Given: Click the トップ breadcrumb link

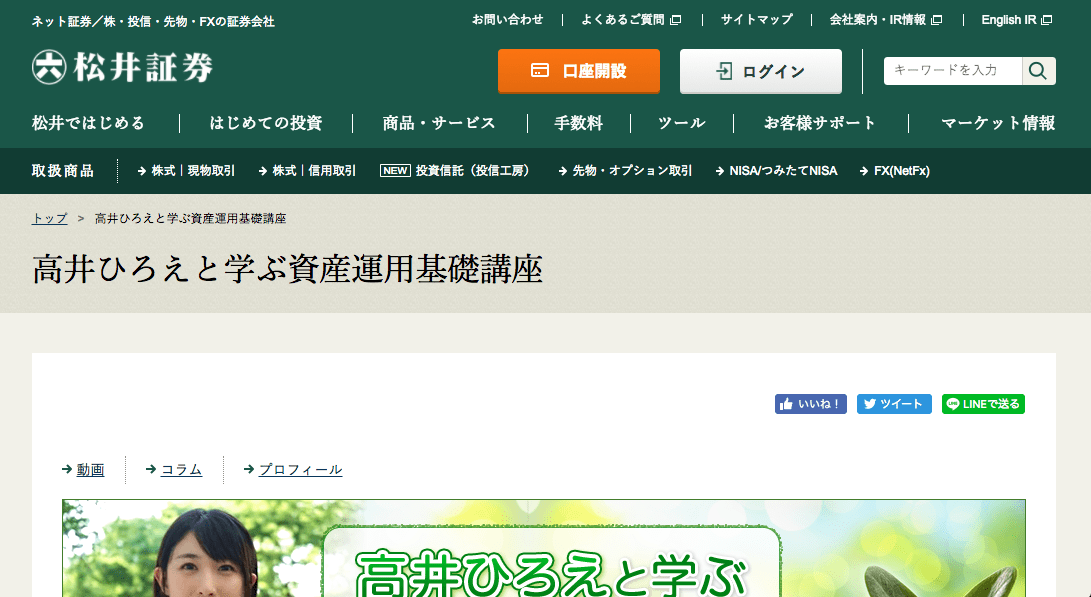Looking at the screenshot, I should 50,218.
